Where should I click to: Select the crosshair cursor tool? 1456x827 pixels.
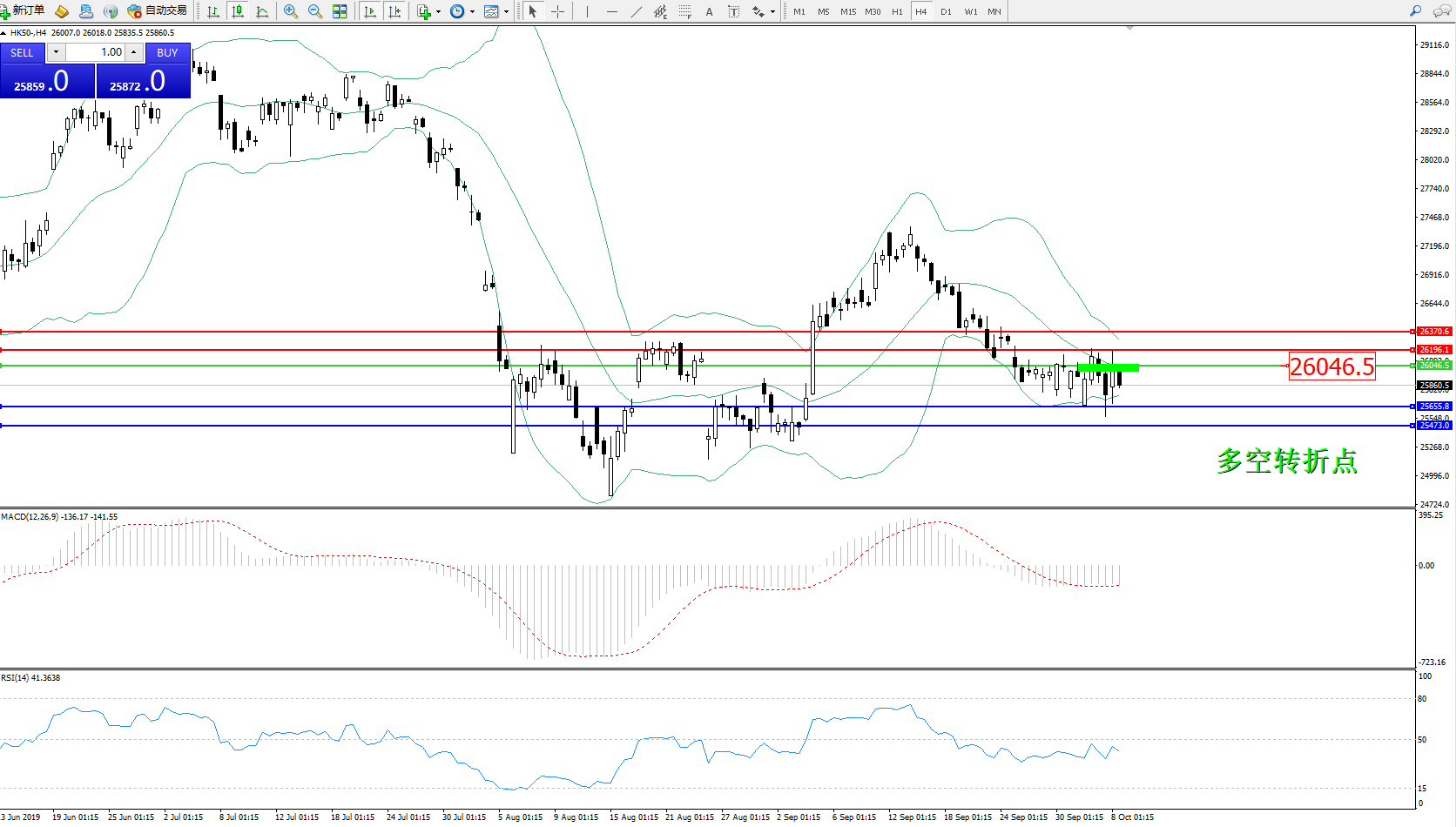click(558, 11)
